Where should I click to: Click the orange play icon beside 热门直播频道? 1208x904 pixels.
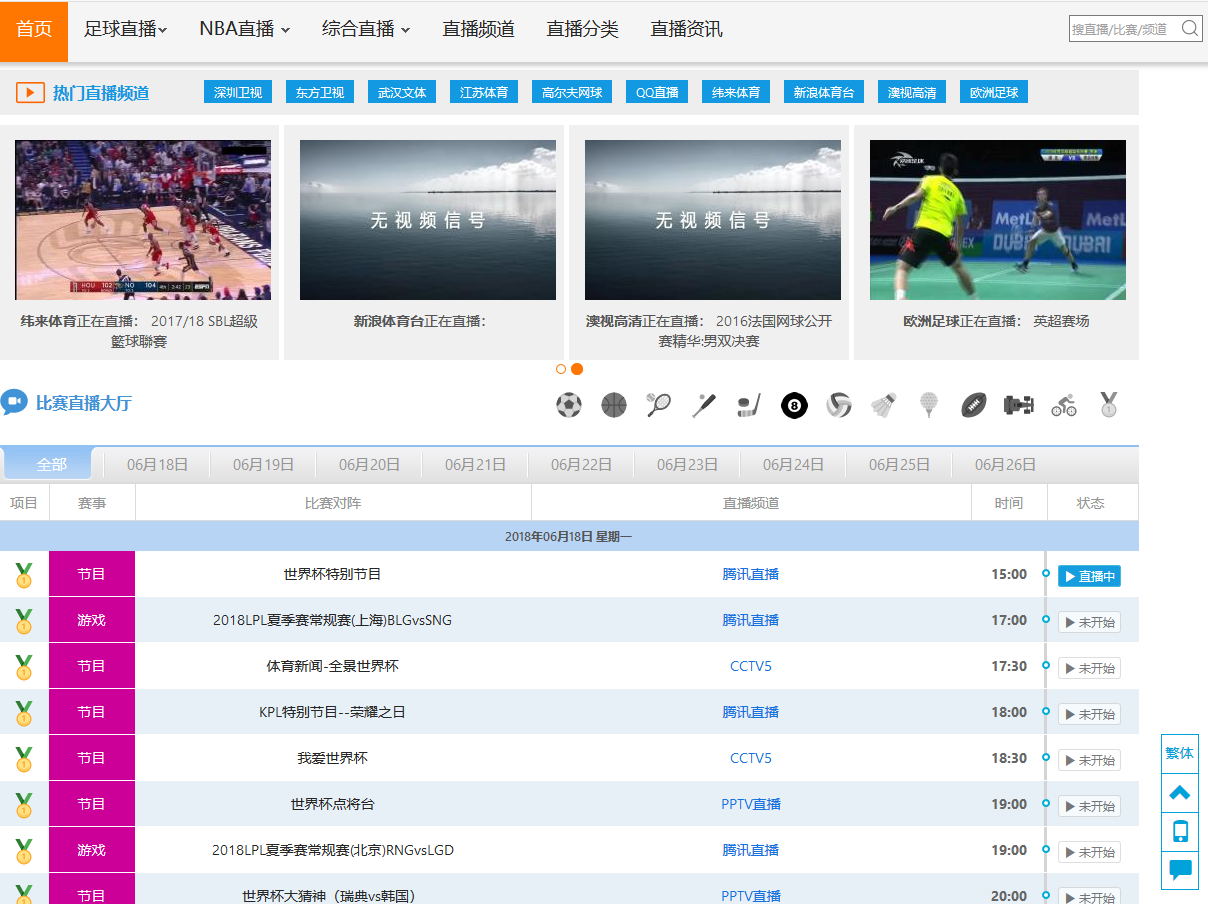coord(30,93)
